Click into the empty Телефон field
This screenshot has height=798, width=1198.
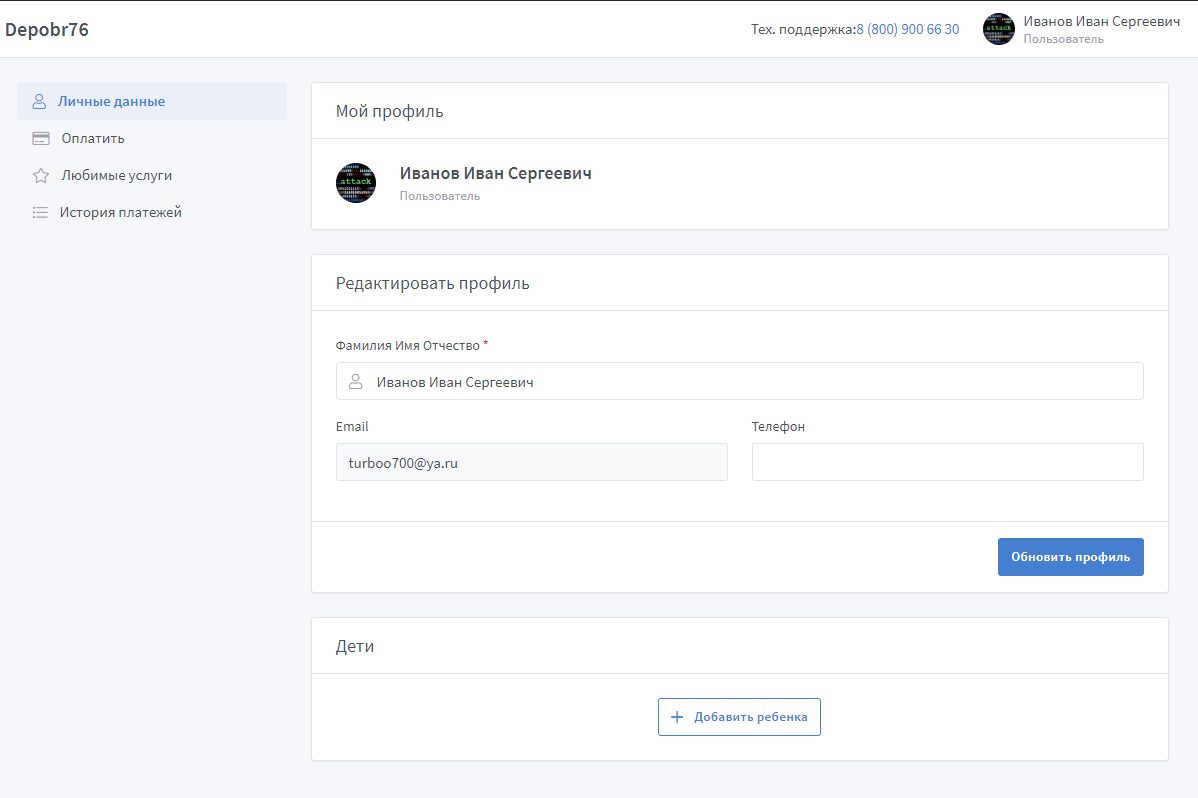[x=947, y=462]
